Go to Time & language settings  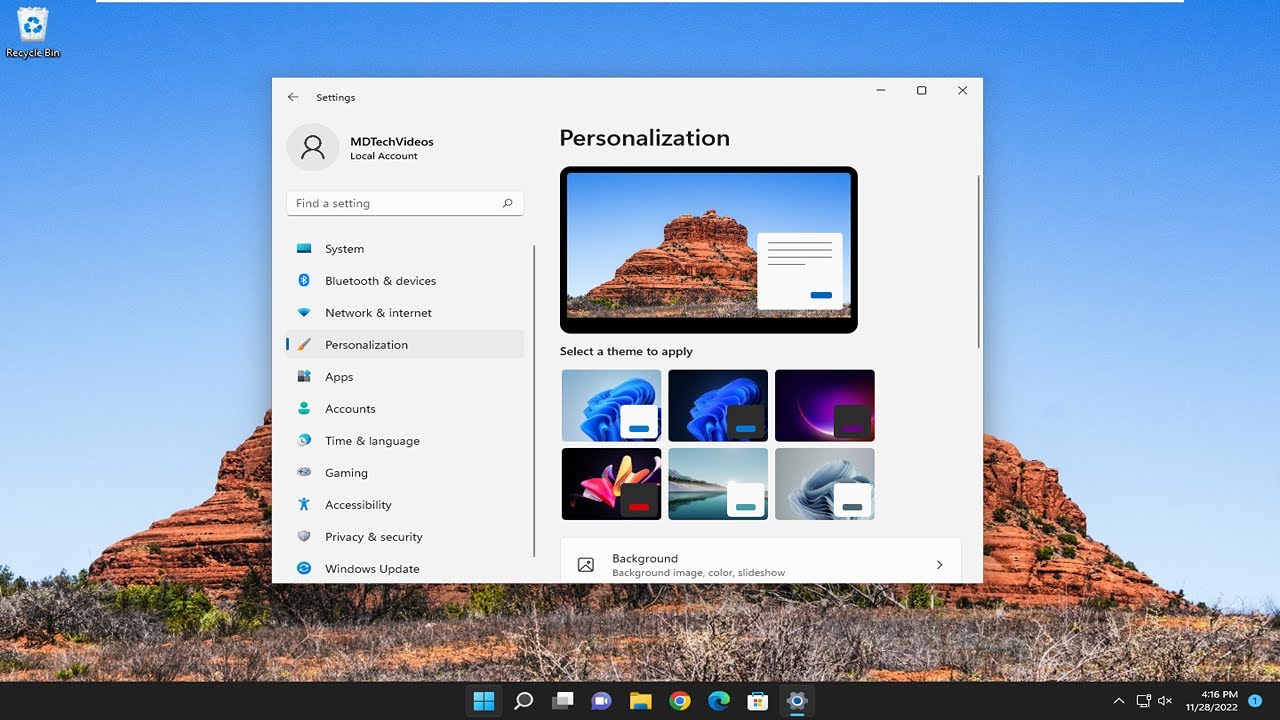click(405, 441)
